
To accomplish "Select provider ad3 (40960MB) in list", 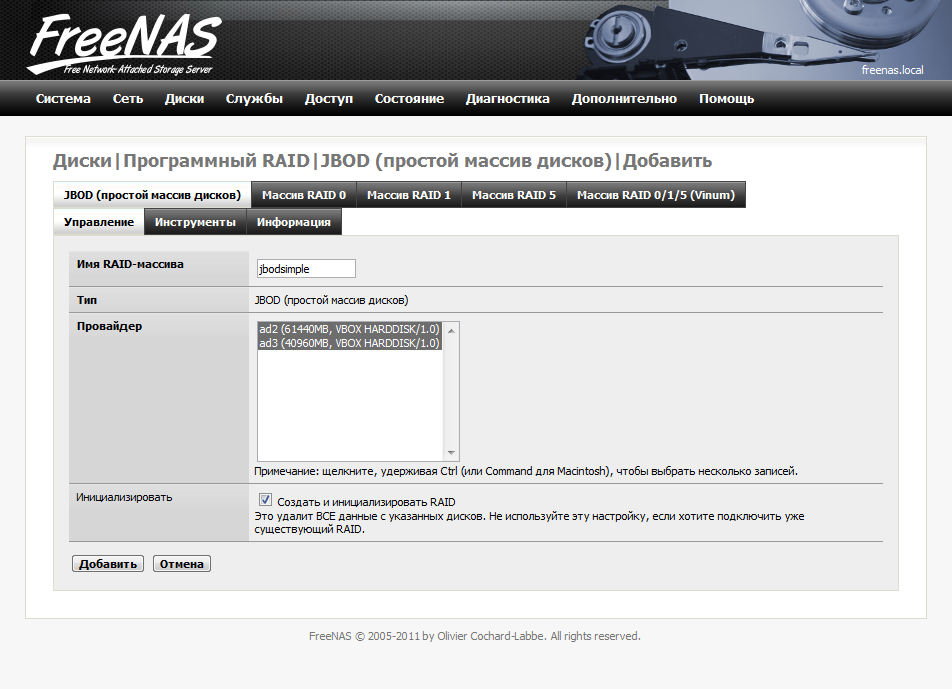I will [349, 343].
